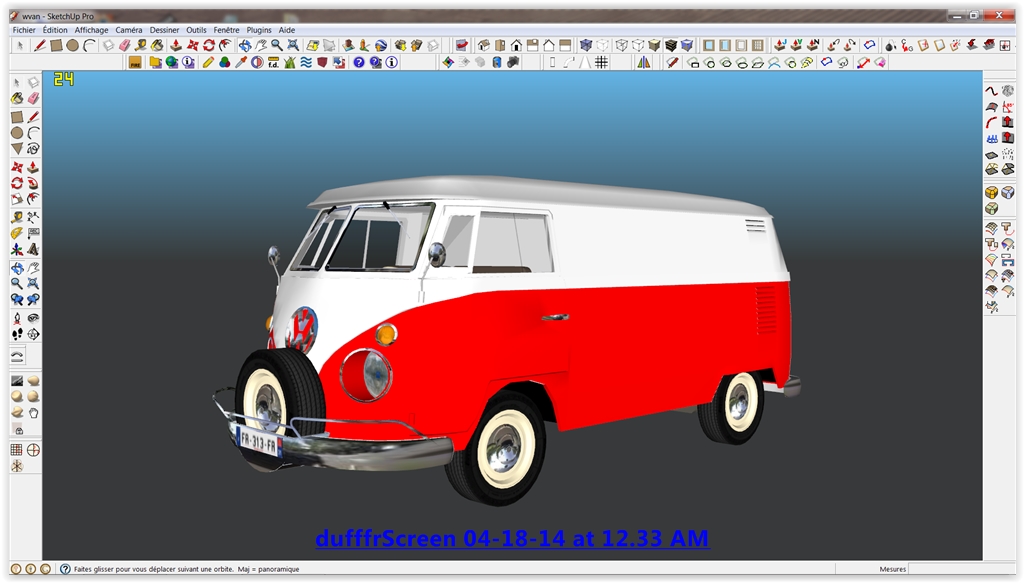The width and height of the screenshot is (1024, 583).
Task: Select the Walk footprints tool
Action: pyautogui.click(x=17, y=334)
